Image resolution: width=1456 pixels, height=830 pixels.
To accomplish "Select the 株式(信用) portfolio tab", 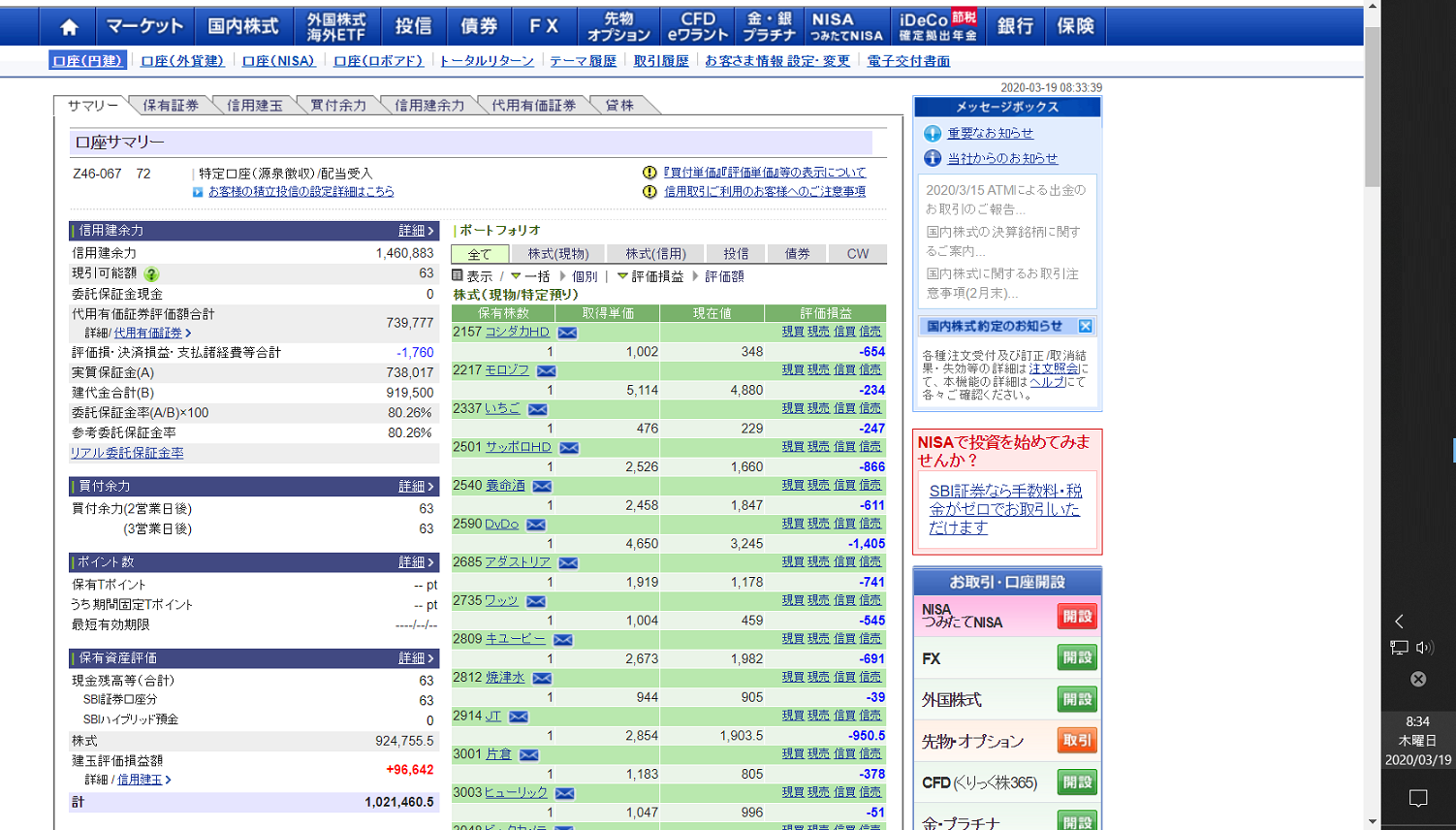I will 655,254.
